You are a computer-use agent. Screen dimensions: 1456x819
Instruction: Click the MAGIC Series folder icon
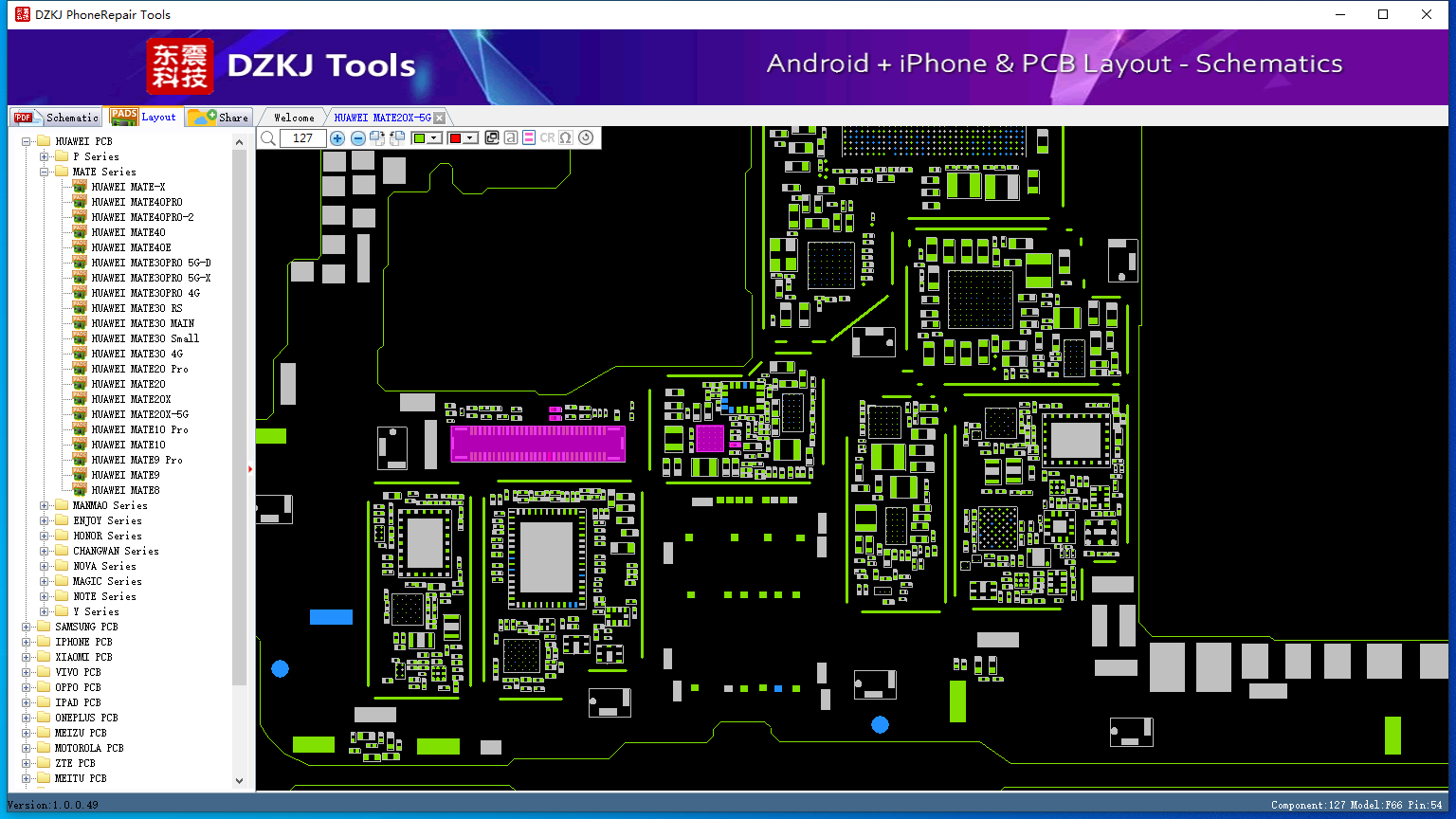point(62,581)
